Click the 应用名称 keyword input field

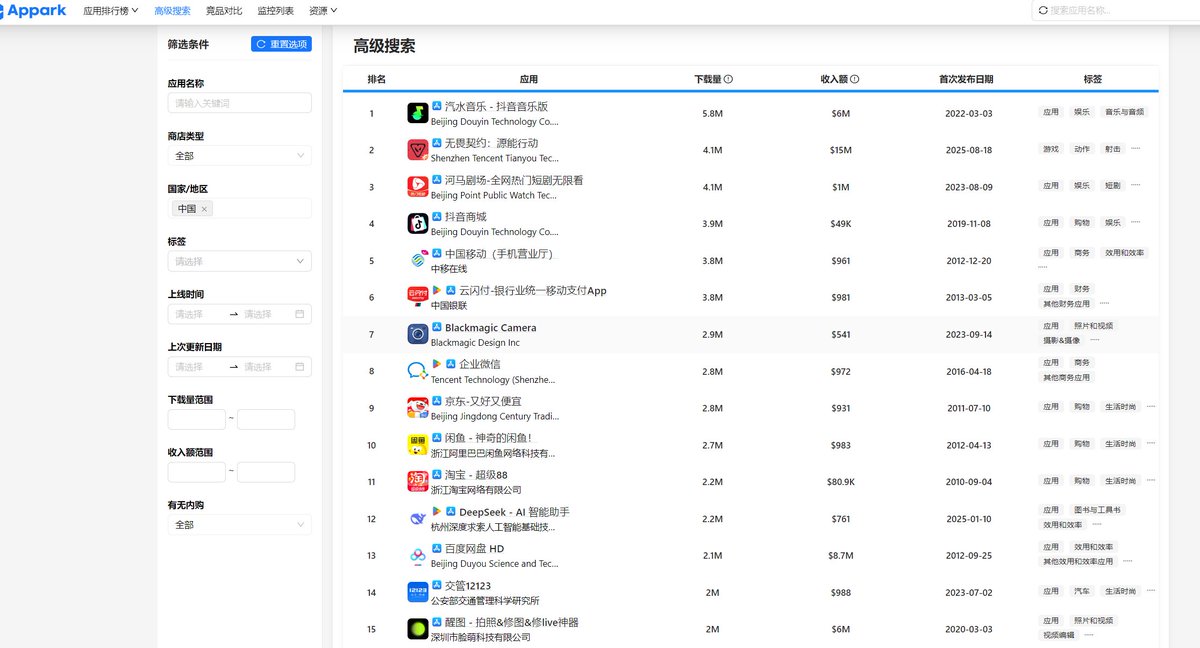click(x=239, y=103)
